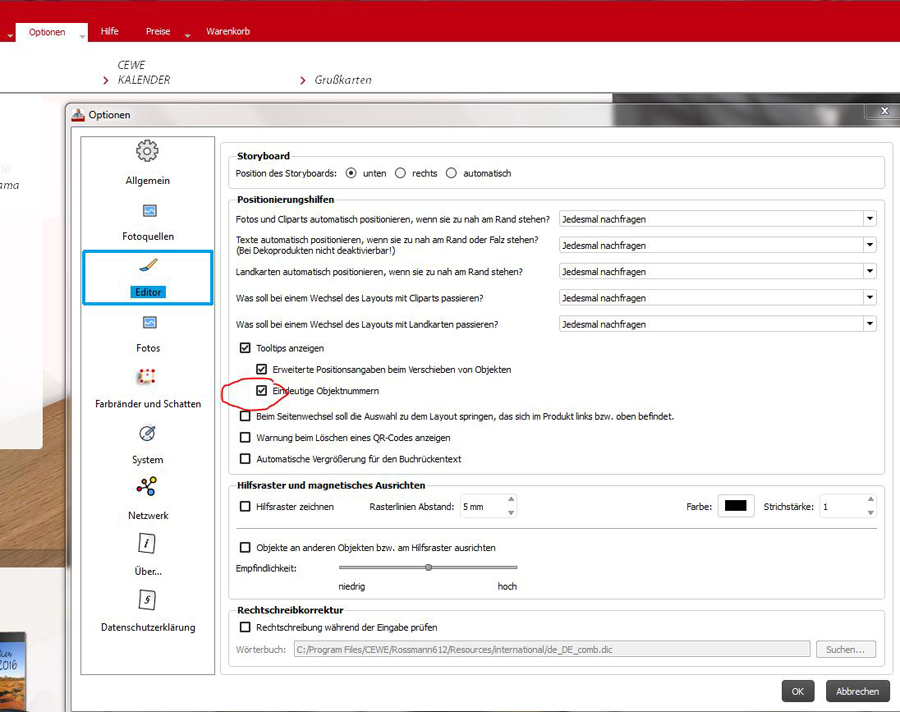Image resolution: width=900 pixels, height=712 pixels.
Task: Open the Allgemein settings gear icon
Action: (x=147, y=152)
